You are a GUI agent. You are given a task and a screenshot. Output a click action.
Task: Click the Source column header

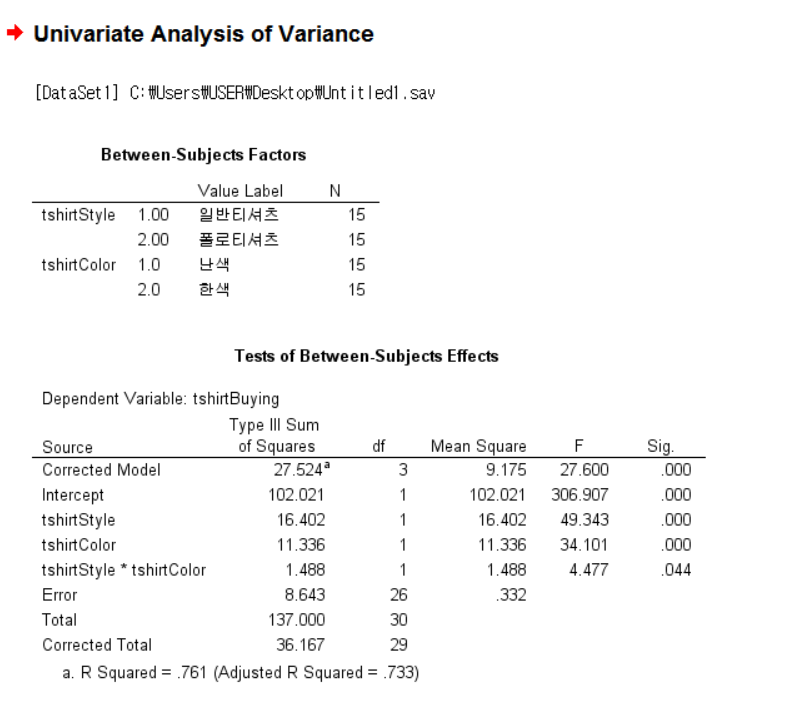pyautogui.click(x=67, y=447)
